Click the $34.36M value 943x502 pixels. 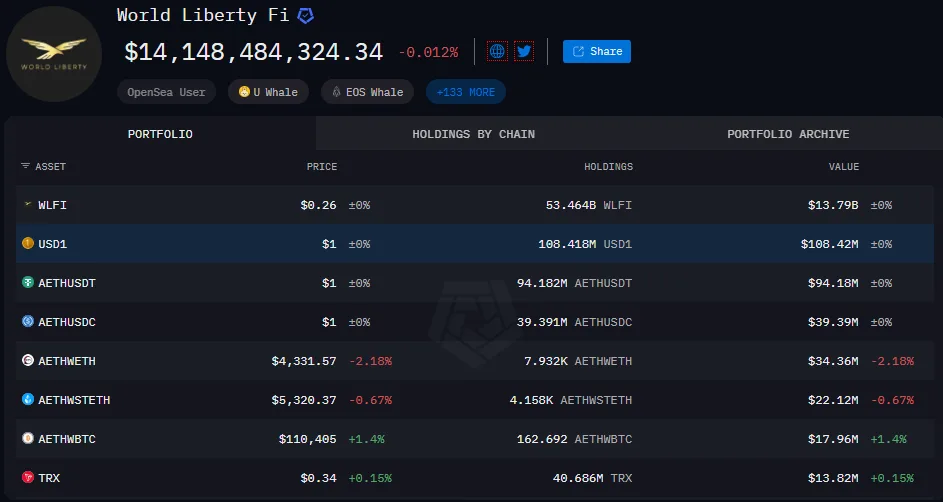coord(833,361)
